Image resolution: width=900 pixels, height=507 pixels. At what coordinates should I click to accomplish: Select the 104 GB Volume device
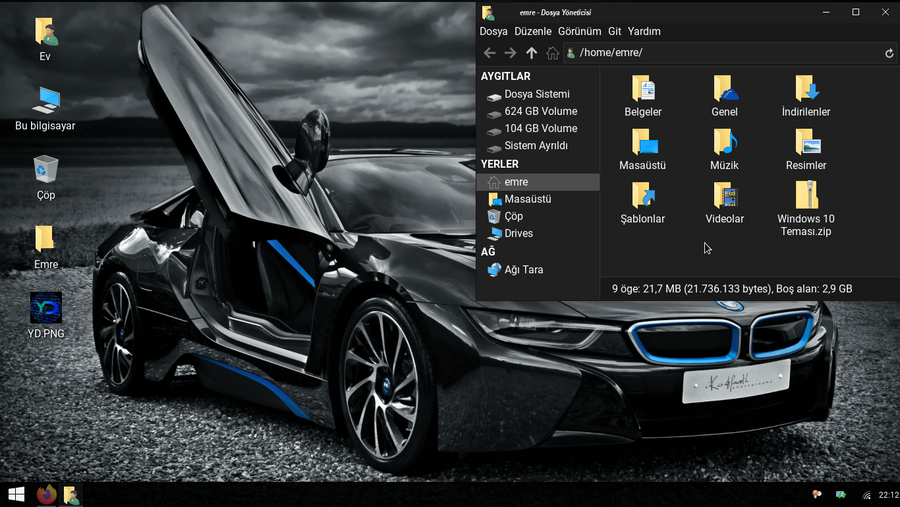(538, 129)
